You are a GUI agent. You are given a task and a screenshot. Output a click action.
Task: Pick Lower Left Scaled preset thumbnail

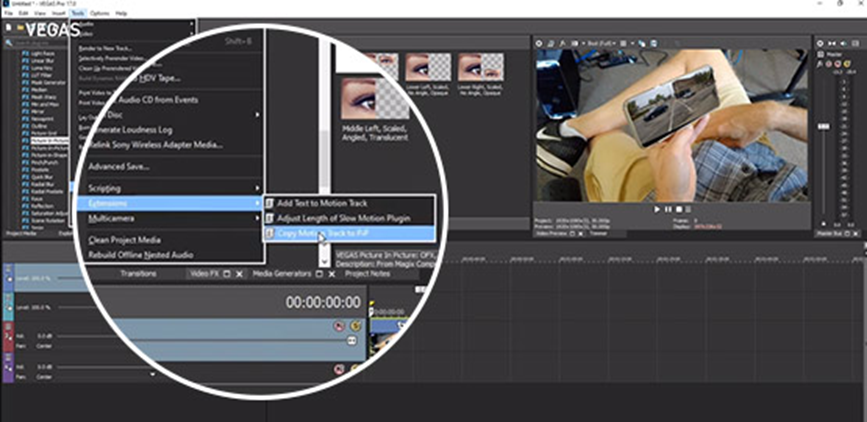428,67
